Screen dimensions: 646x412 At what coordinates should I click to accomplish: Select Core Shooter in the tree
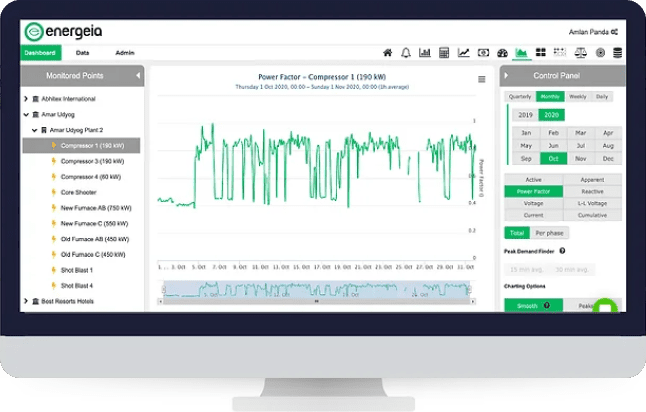(79, 191)
